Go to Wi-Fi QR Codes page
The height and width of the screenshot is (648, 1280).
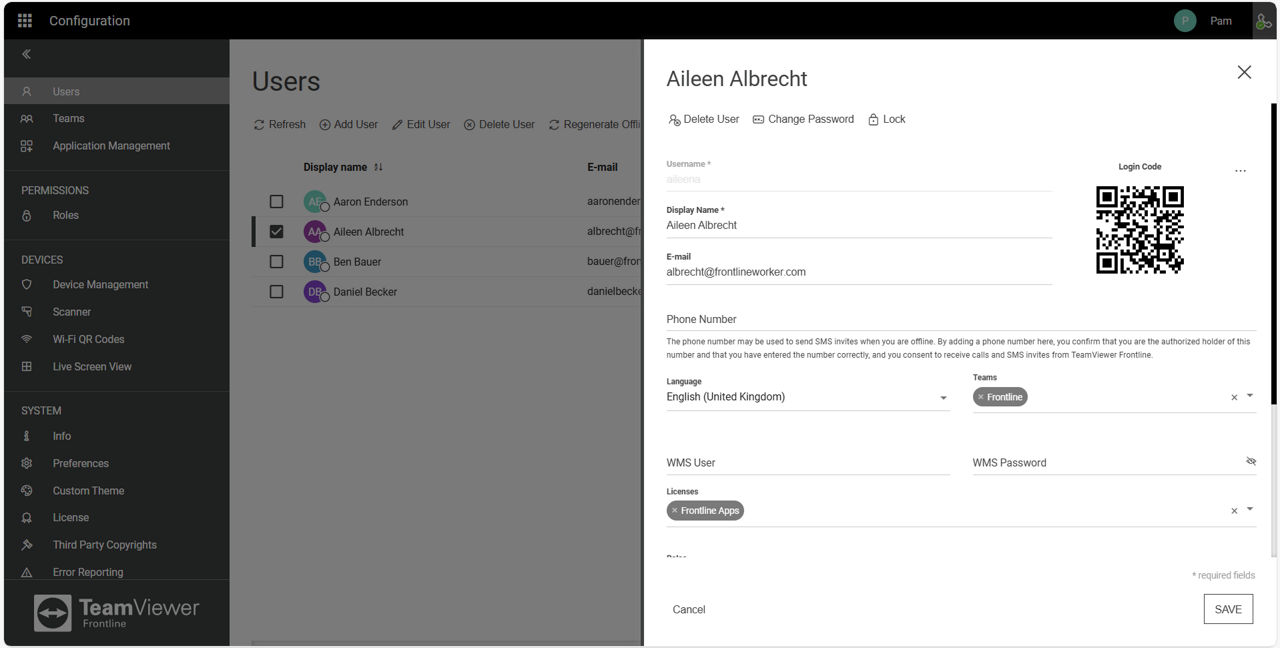coord(88,339)
